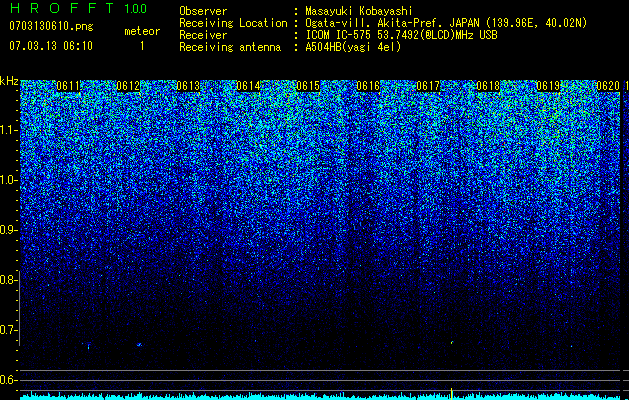
Task: Click the 1.1 kHz frequency axis label
Action: coord(9,130)
